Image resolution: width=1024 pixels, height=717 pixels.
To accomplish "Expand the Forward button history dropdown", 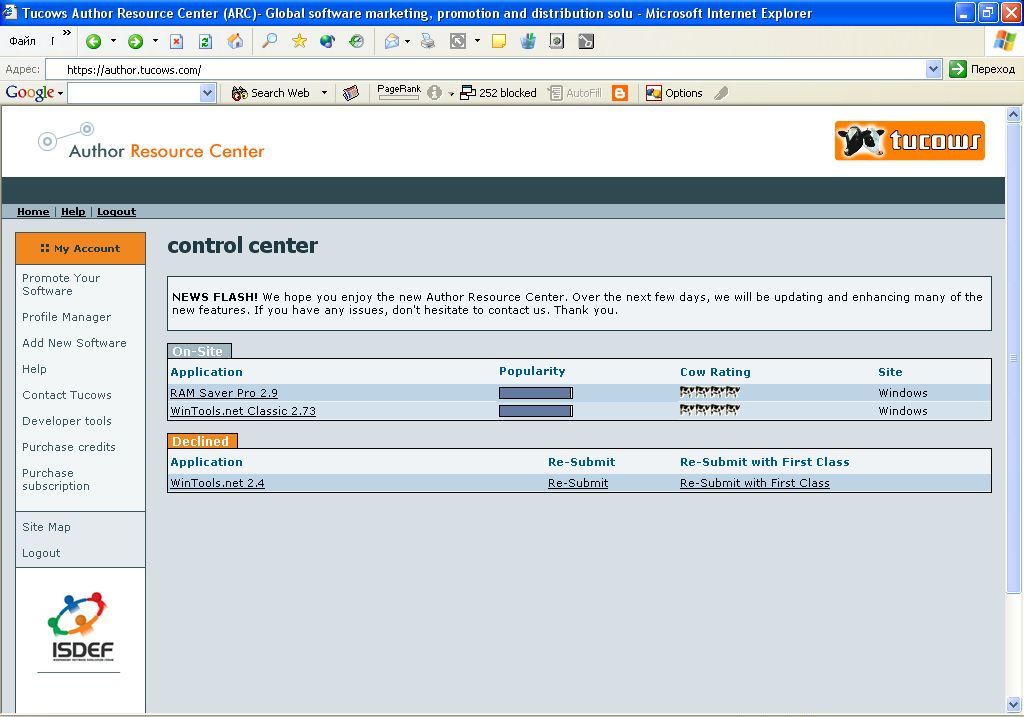I will [155, 41].
